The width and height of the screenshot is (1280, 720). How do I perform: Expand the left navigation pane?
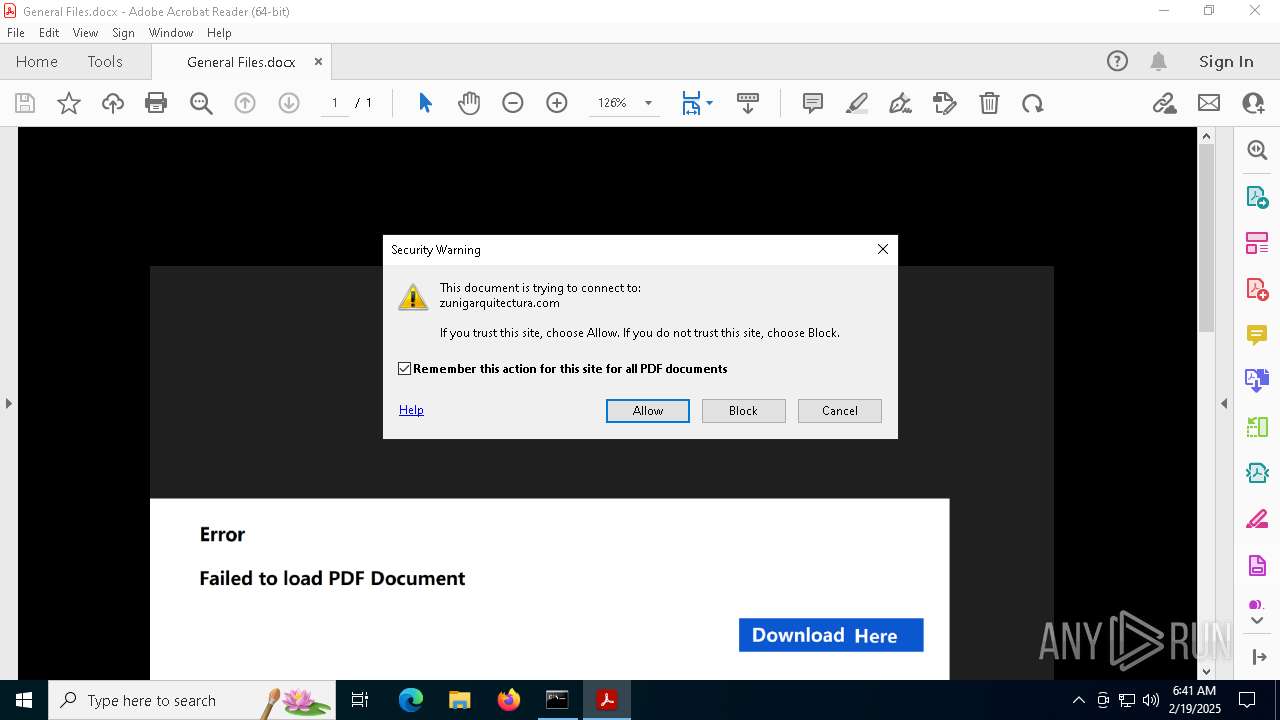[8, 403]
